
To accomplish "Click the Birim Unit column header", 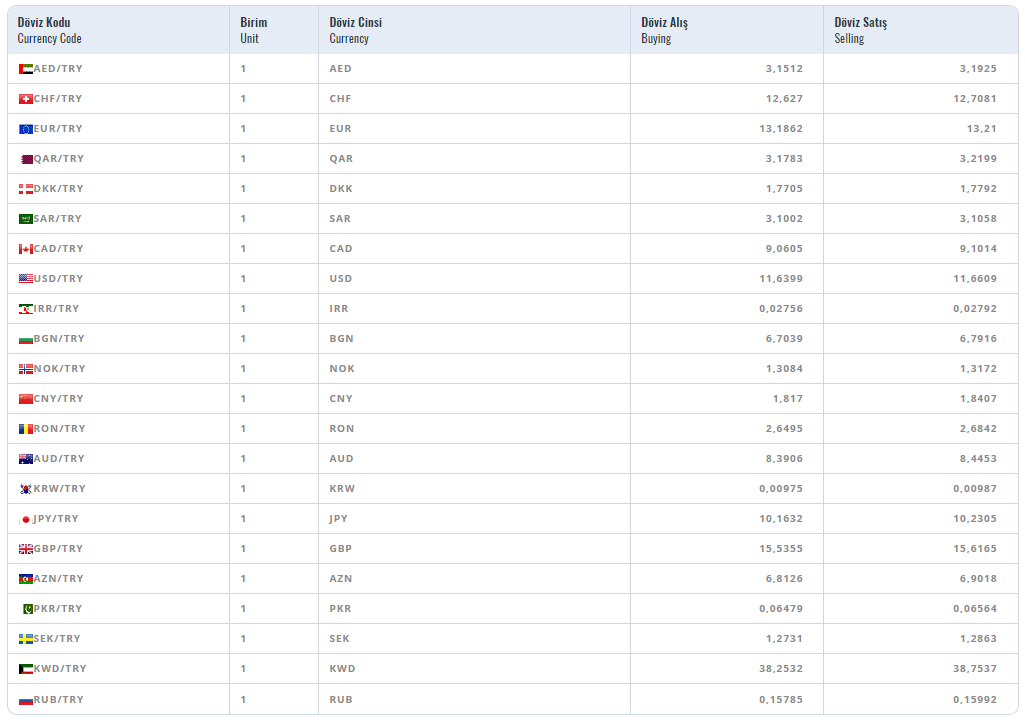I will [x=253, y=30].
